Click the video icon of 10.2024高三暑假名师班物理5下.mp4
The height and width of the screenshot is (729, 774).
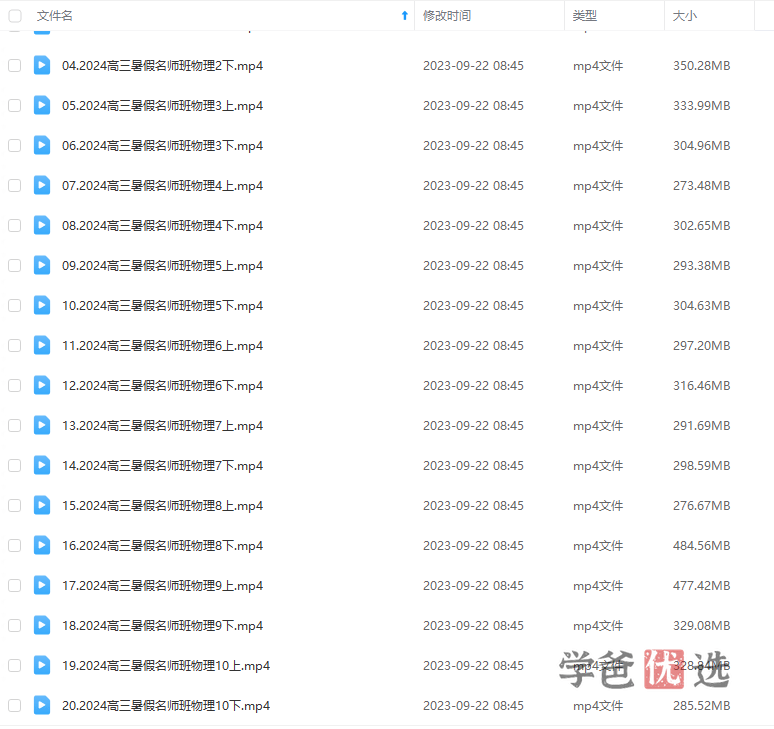click(x=42, y=305)
